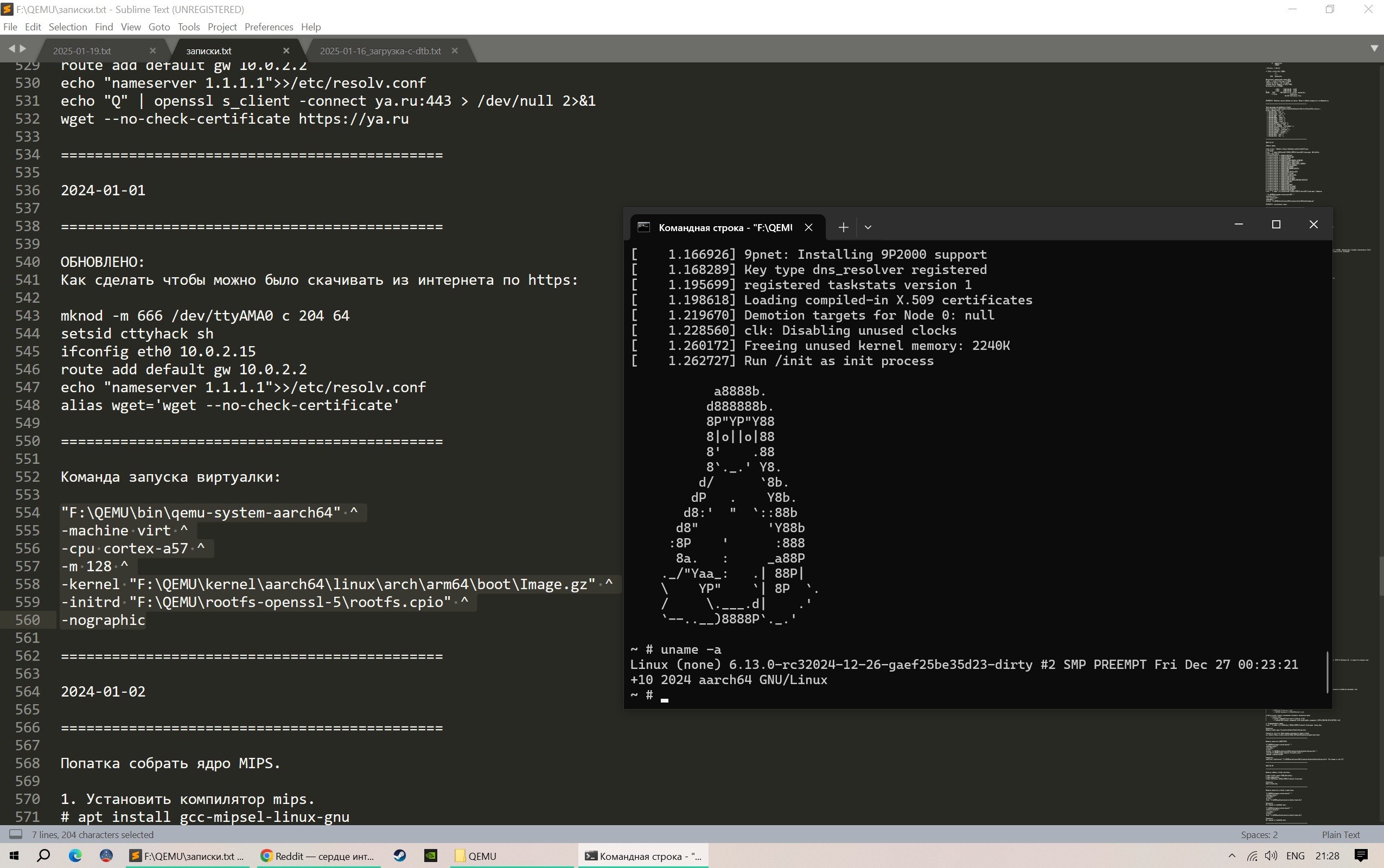The image size is (1384, 868).
Task: Expand the tab list dropdown arrow
Action: (x=1374, y=49)
